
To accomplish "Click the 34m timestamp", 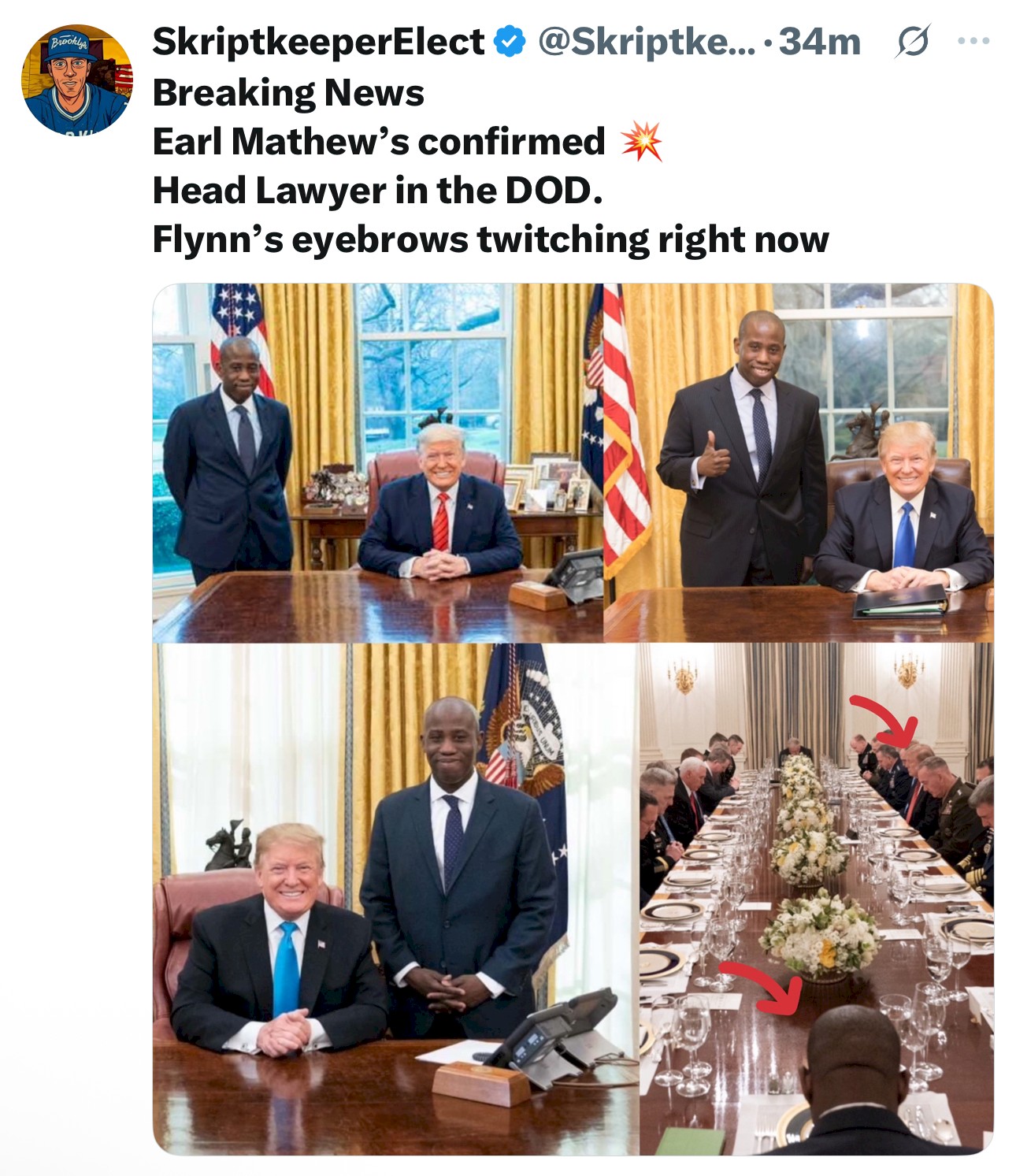I will [820, 42].
